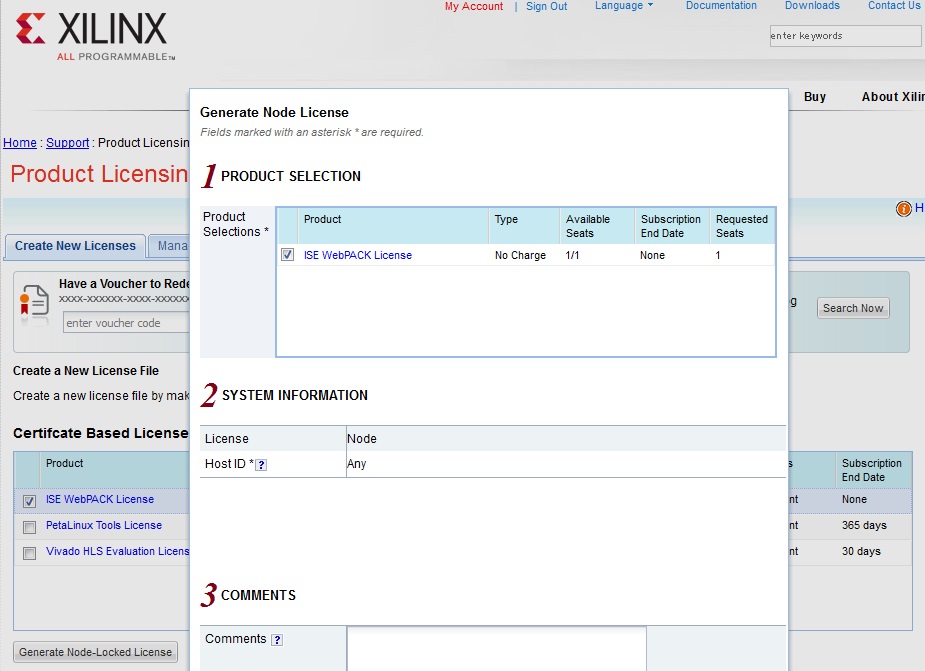This screenshot has height=671, width=925.
Task: Click the Generate Node-Locked License button
Action: tap(96, 652)
